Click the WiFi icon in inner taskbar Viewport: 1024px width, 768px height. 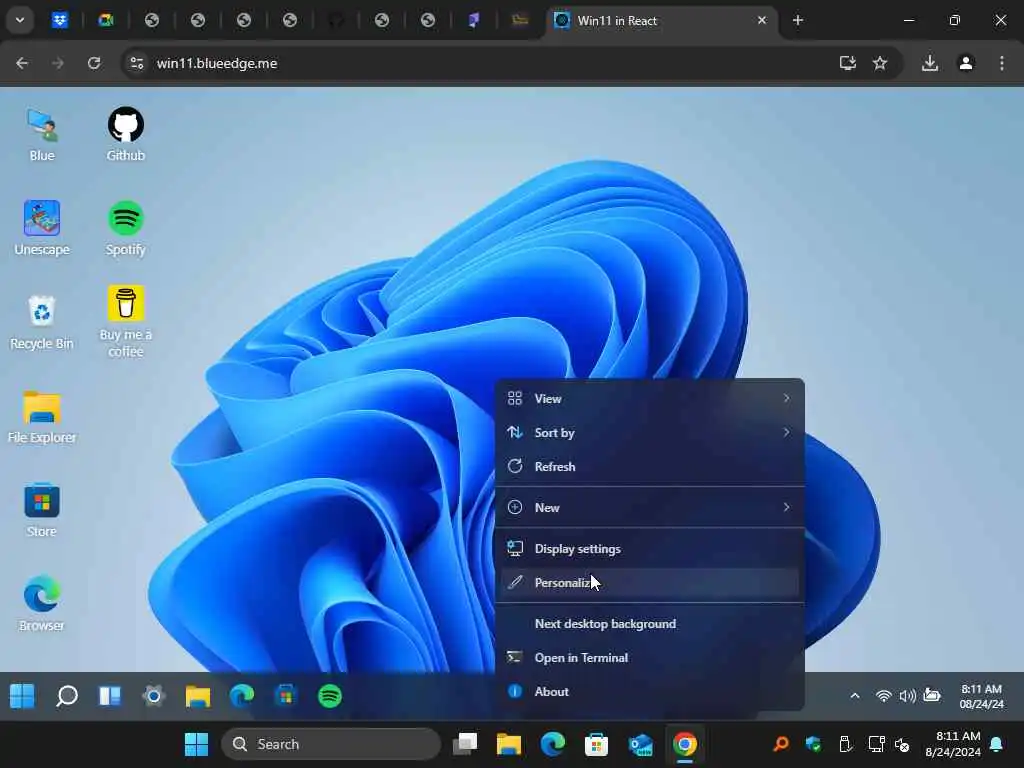click(x=884, y=696)
